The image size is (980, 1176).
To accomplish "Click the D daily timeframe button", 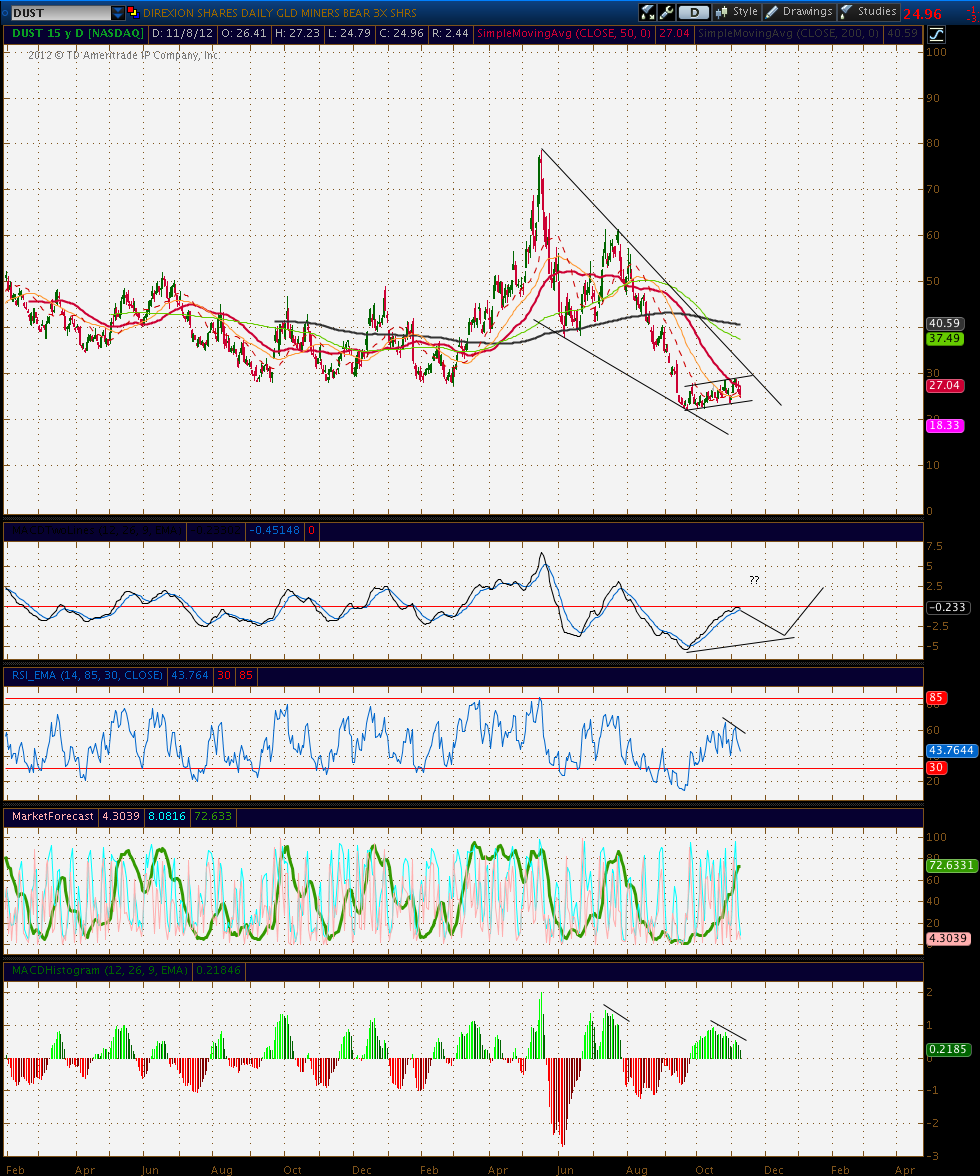I will point(694,12).
